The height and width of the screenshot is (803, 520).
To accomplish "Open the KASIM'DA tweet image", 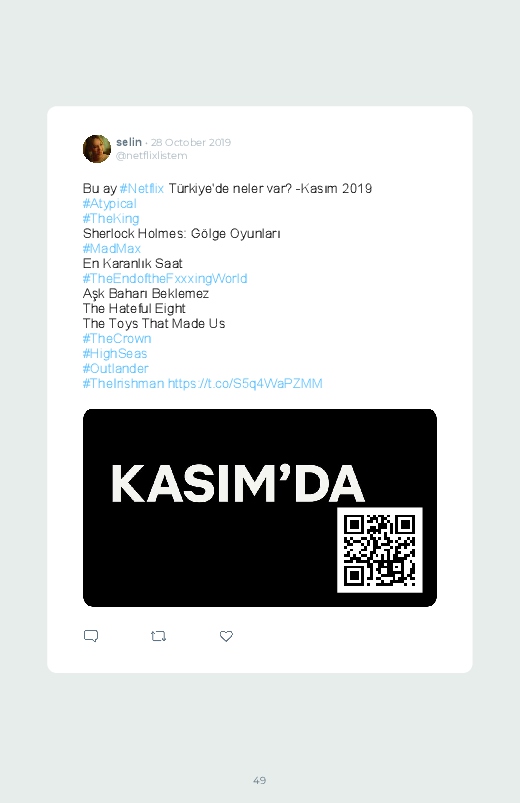I will coord(260,508).
